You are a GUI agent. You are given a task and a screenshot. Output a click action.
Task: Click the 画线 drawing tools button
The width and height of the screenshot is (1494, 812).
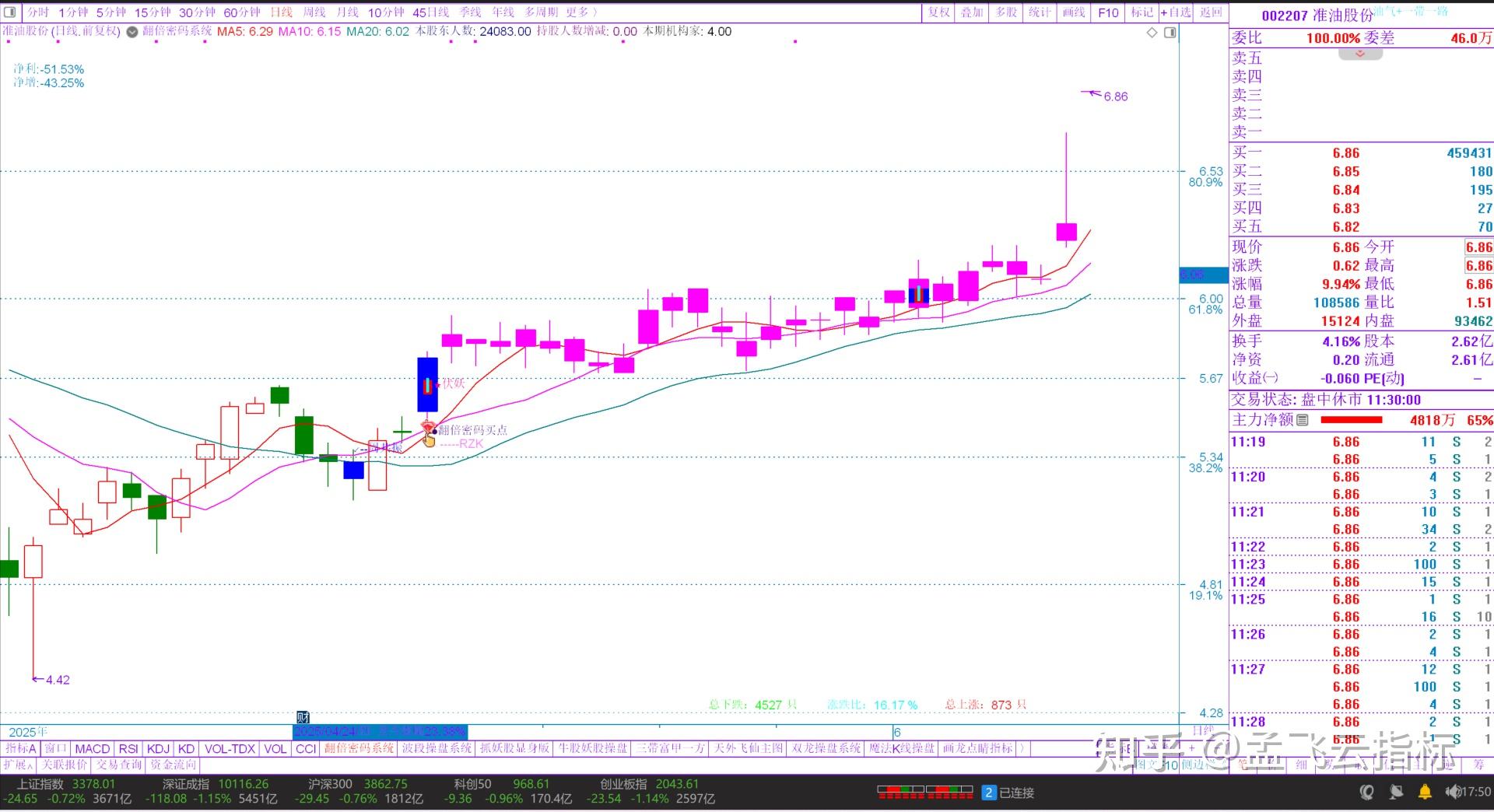[x=1074, y=12]
